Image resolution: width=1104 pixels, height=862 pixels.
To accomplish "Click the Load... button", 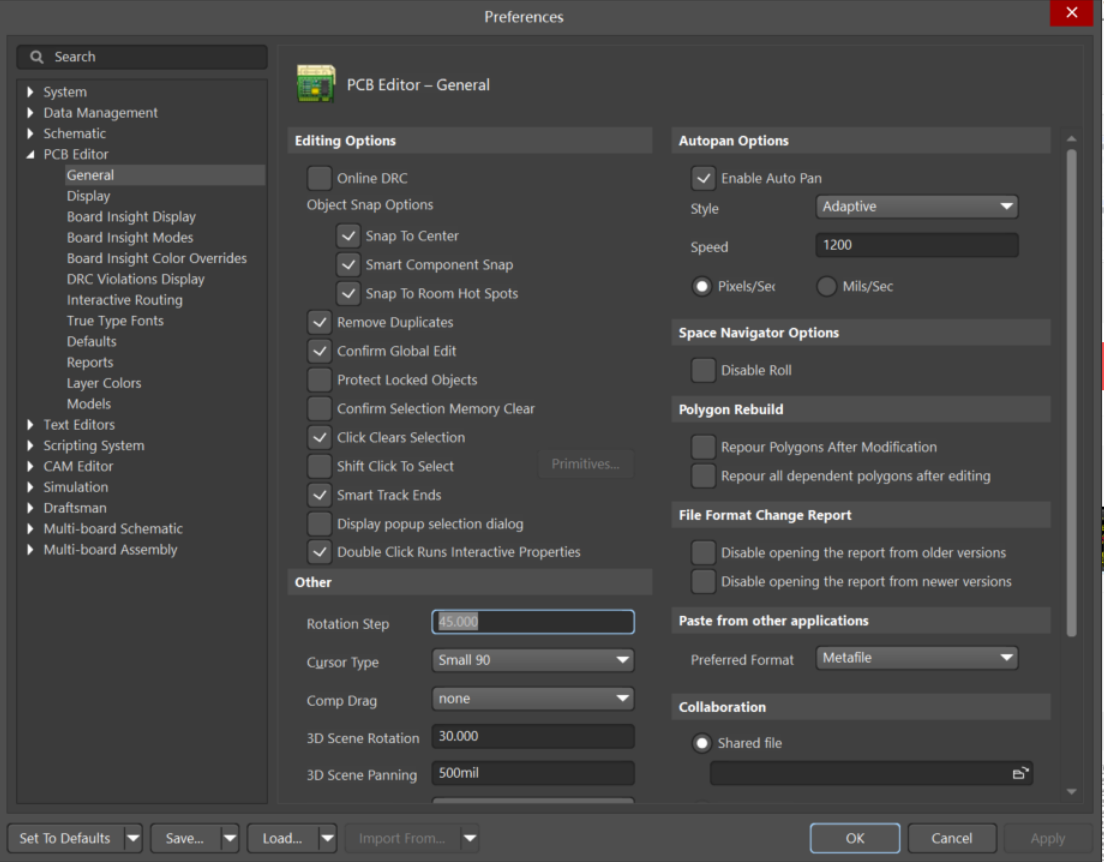I will pos(282,839).
